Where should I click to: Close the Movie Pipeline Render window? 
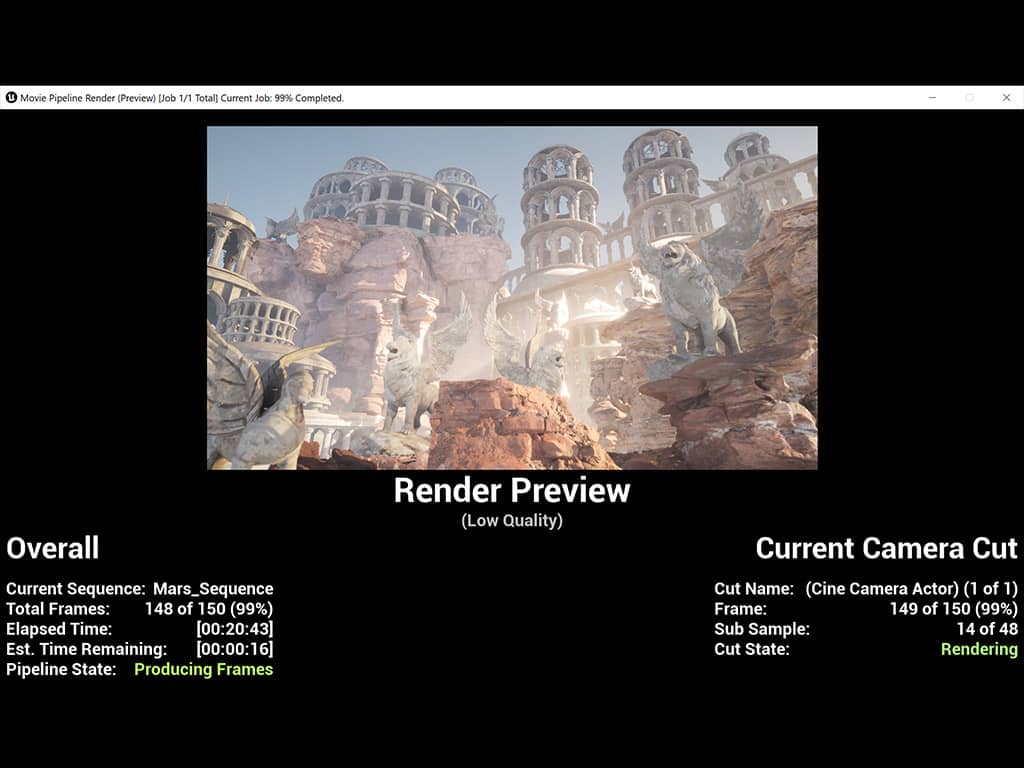click(x=1006, y=97)
